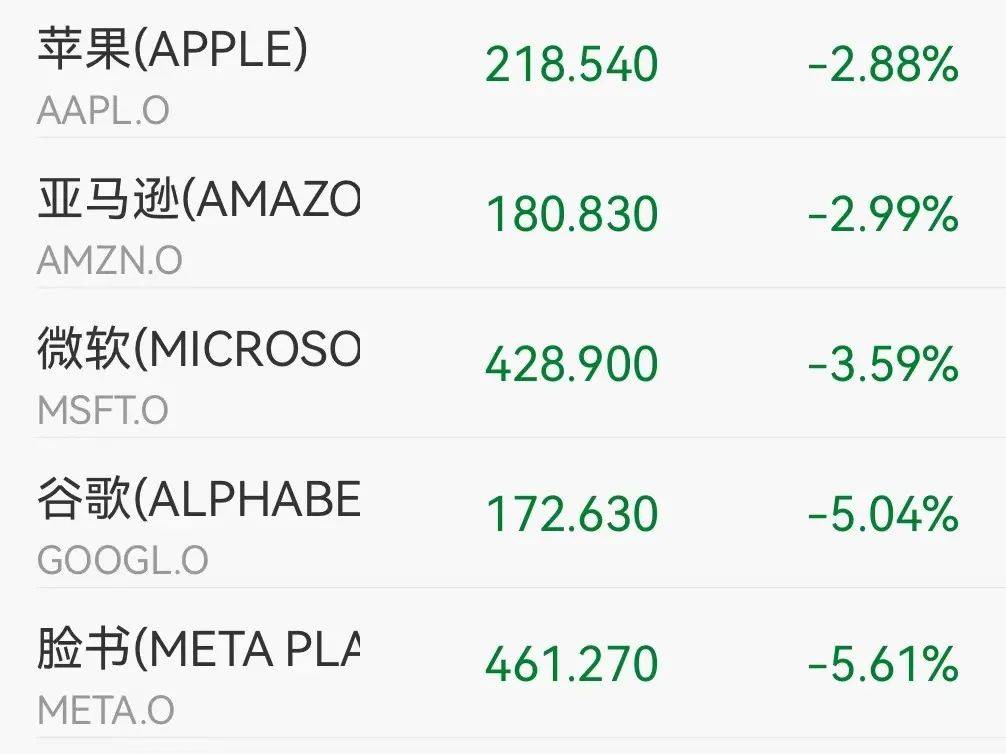Tap Microsoft's change -3.59%
The width and height of the screenshot is (1006, 754).
pos(883,363)
